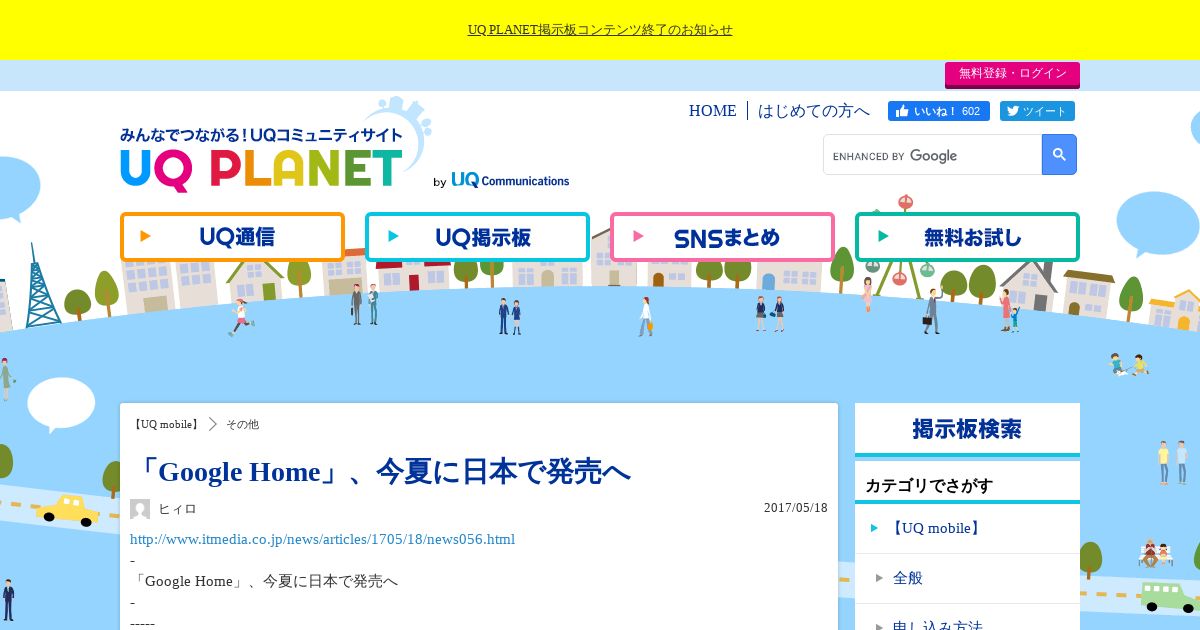
Task: Click the 無料登録・ログイン button
Action: click(1012, 74)
